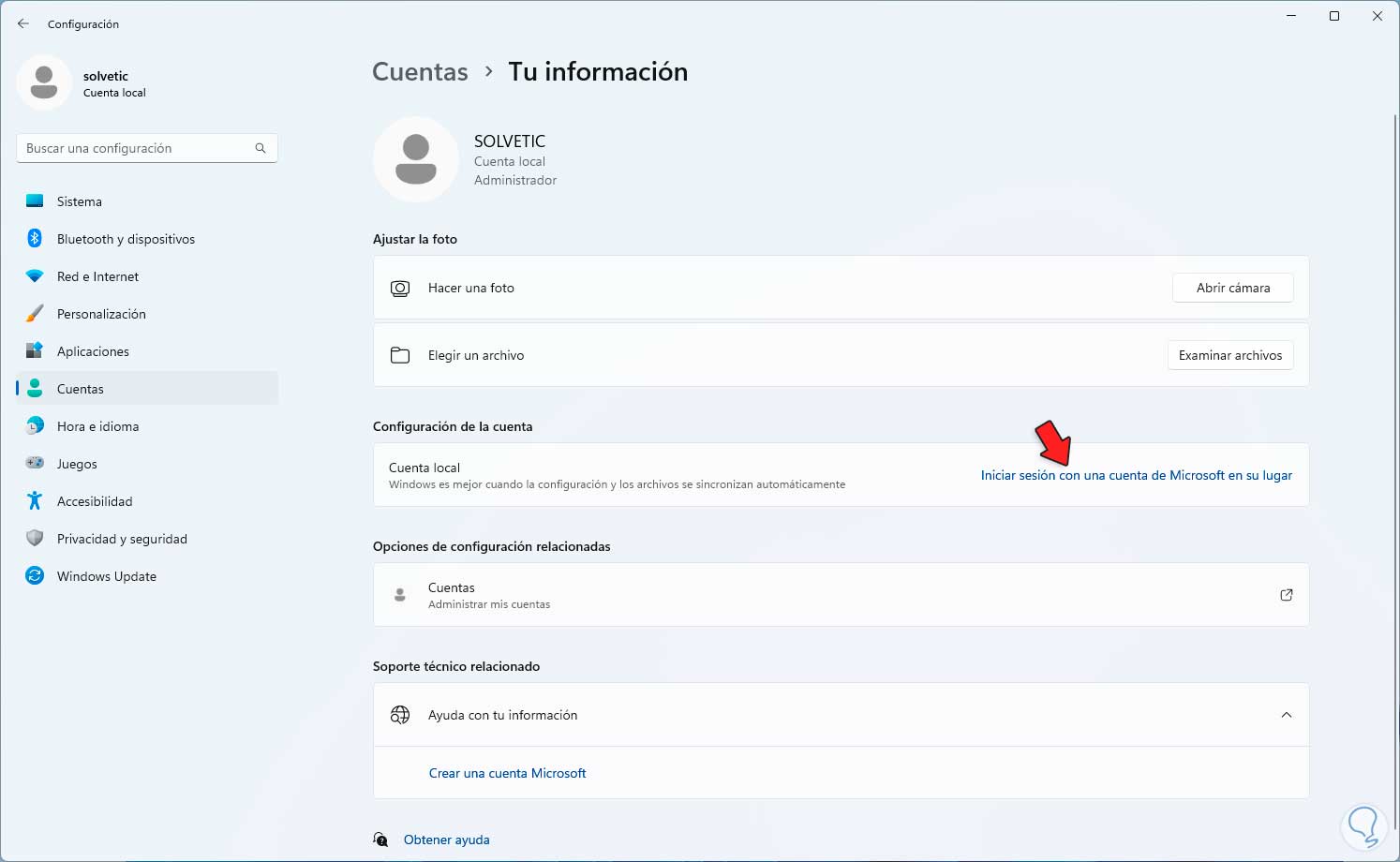Image resolution: width=1400 pixels, height=862 pixels.
Task: Click the large SOLVETIC profile picture
Action: click(416, 159)
